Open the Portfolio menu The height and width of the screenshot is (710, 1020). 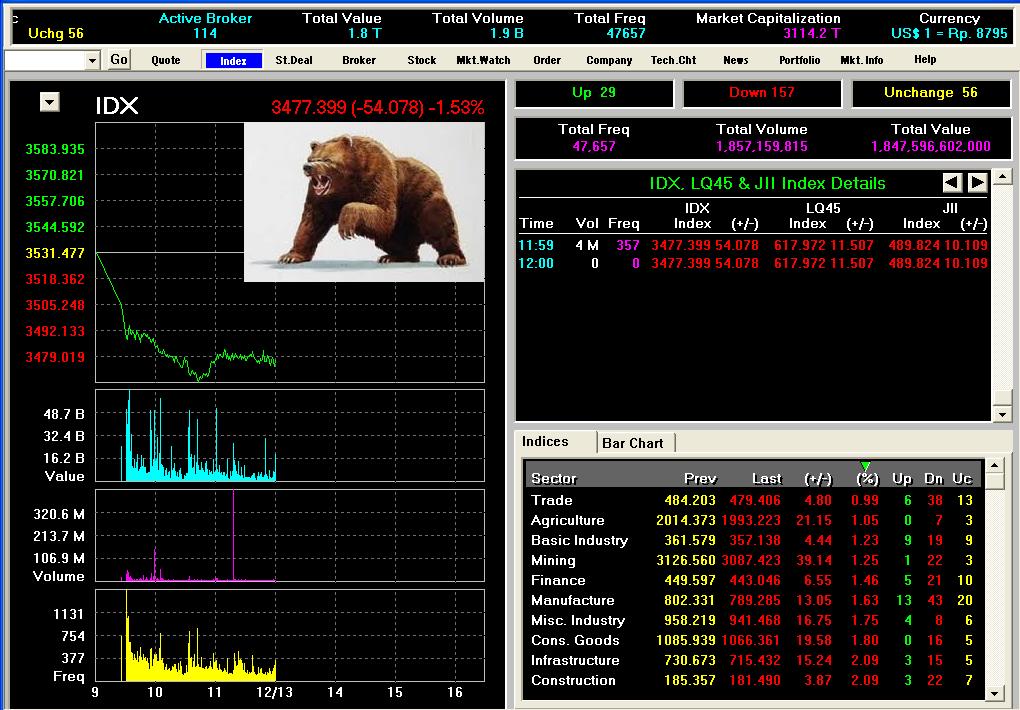[x=799, y=60]
